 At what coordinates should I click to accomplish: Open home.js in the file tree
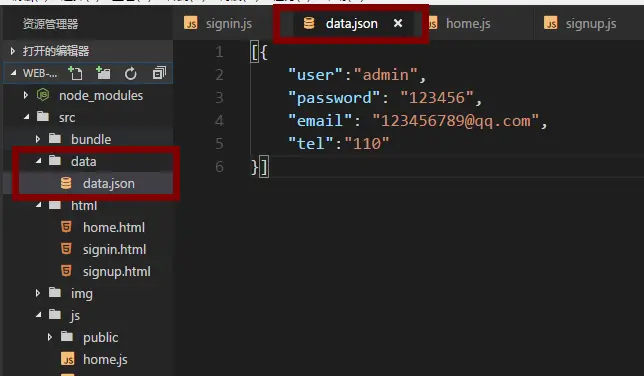click(88, 359)
